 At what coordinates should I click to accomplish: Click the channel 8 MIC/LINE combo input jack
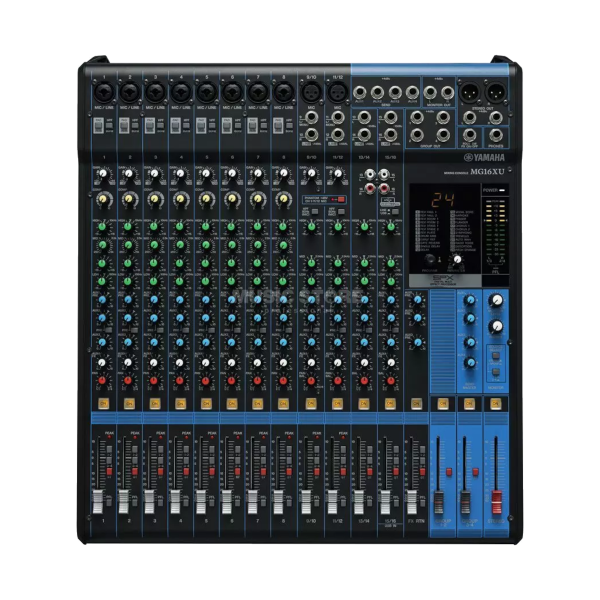(x=284, y=92)
